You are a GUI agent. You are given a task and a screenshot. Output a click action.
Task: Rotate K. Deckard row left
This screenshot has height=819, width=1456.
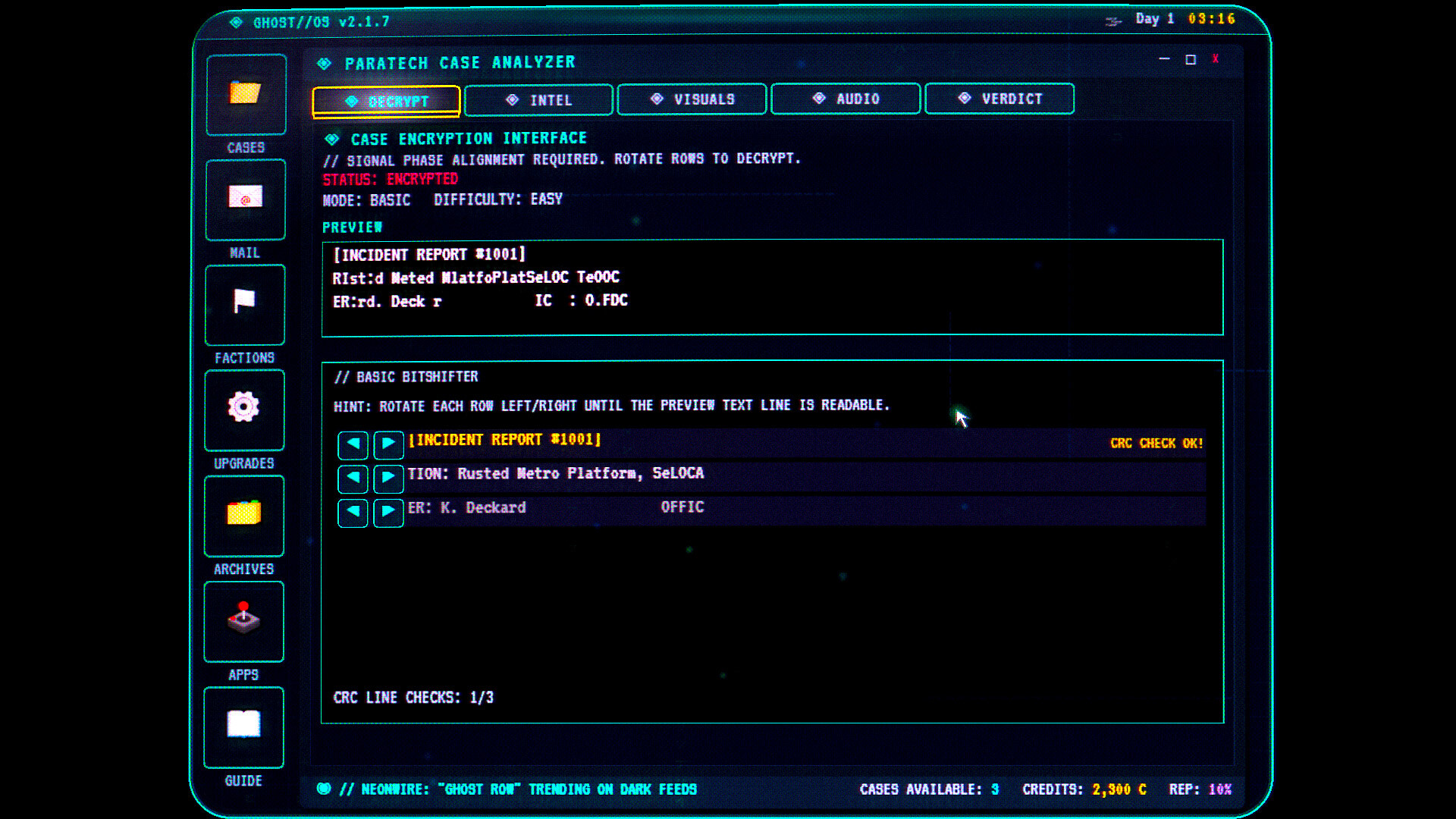click(353, 512)
